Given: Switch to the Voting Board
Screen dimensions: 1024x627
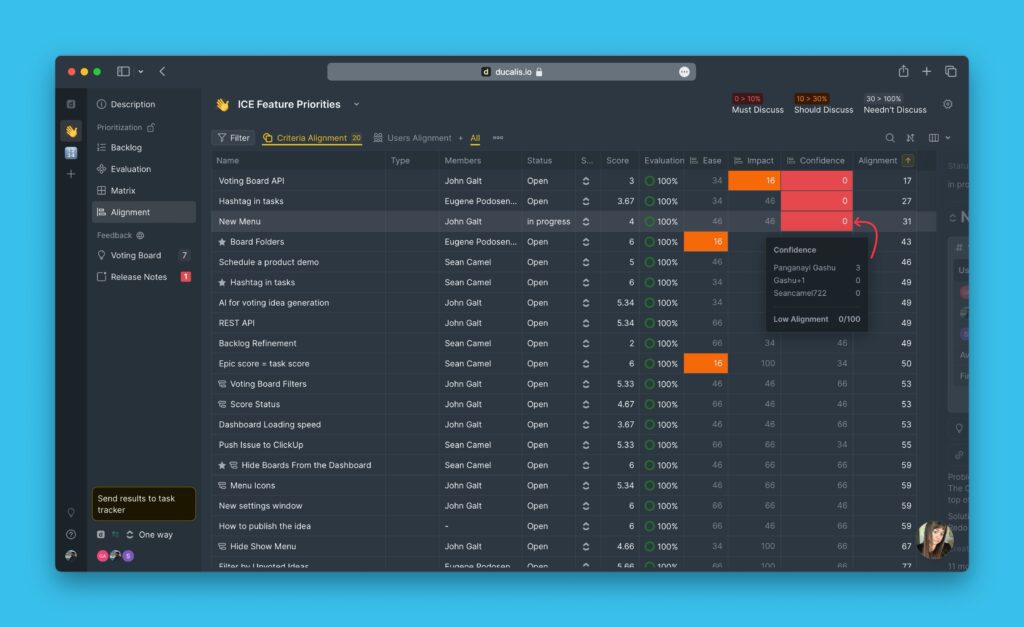Looking at the screenshot, I should (x=136, y=255).
